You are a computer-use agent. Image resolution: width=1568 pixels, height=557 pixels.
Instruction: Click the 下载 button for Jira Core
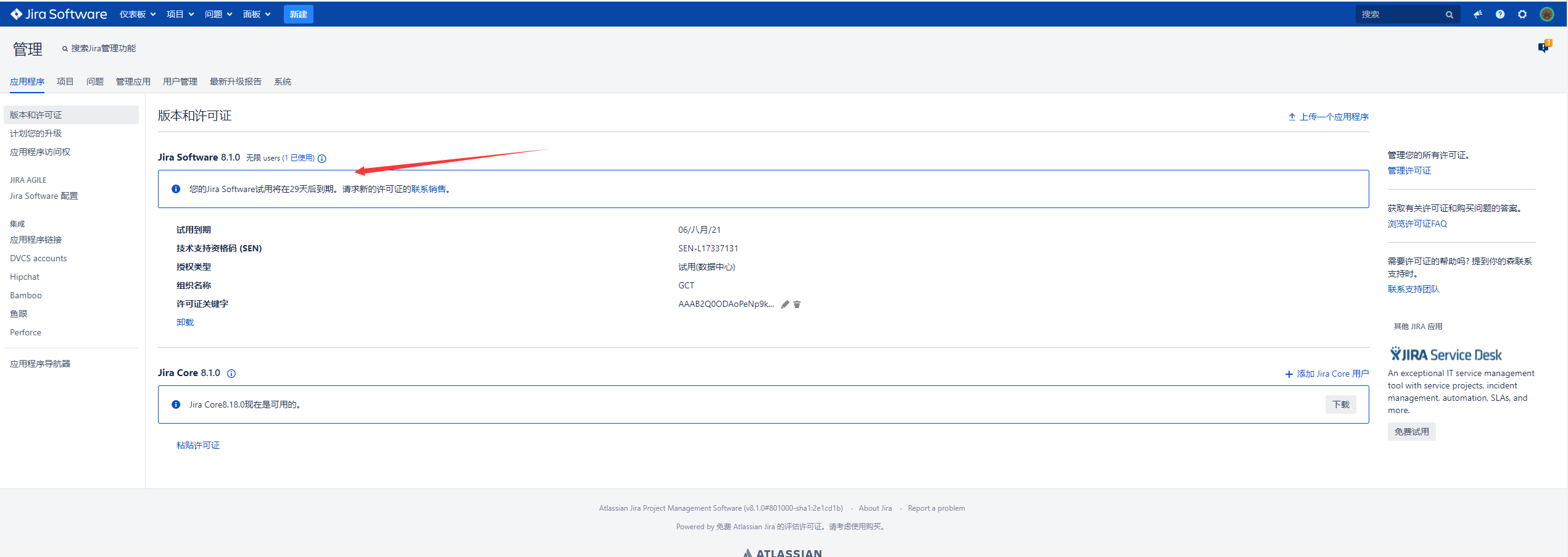[x=1340, y=404]
